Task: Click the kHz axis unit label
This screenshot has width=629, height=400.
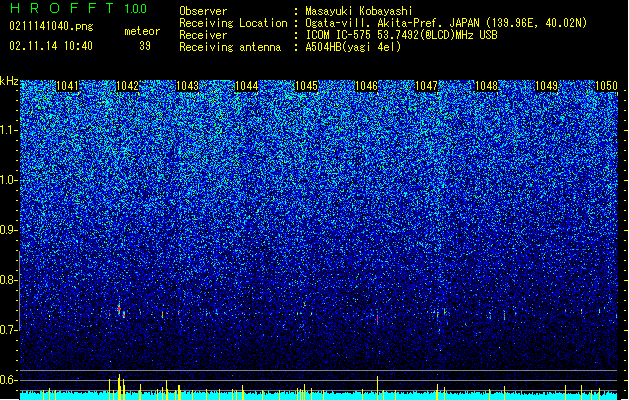Action: click(9, 81)
